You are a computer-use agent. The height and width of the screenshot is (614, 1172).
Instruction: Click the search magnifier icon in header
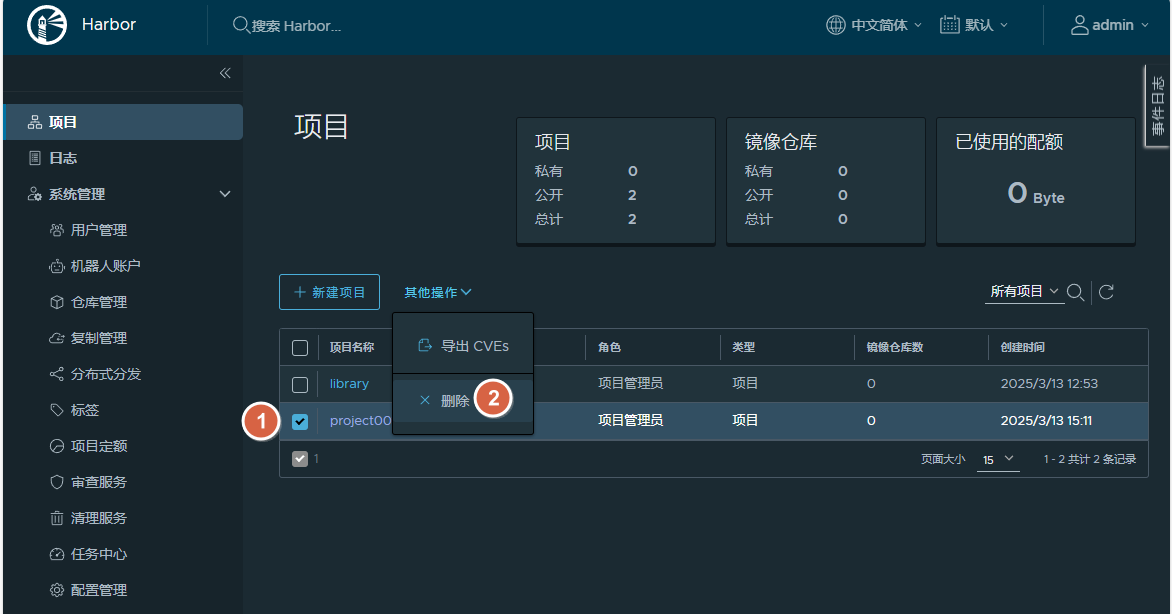(x=241, y=25)
